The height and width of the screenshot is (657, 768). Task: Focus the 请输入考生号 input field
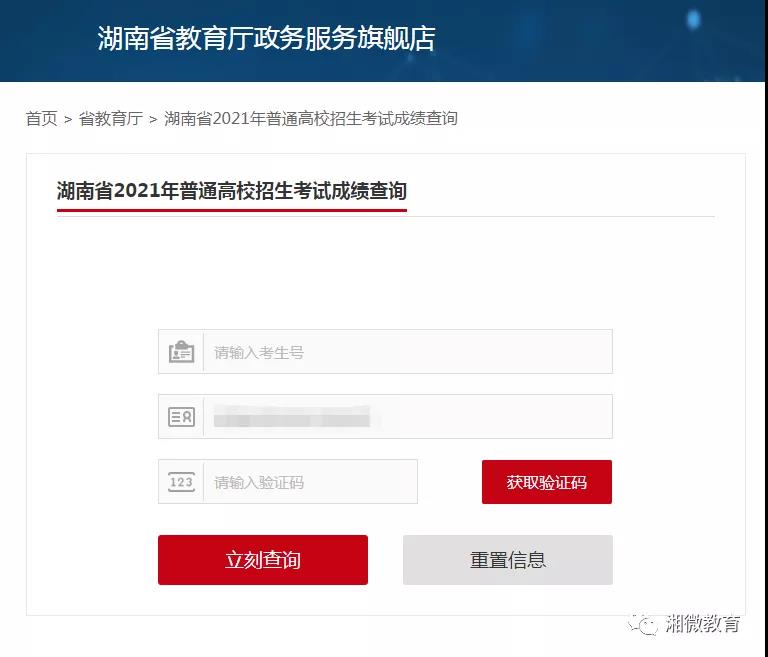[x=407, y=352]
